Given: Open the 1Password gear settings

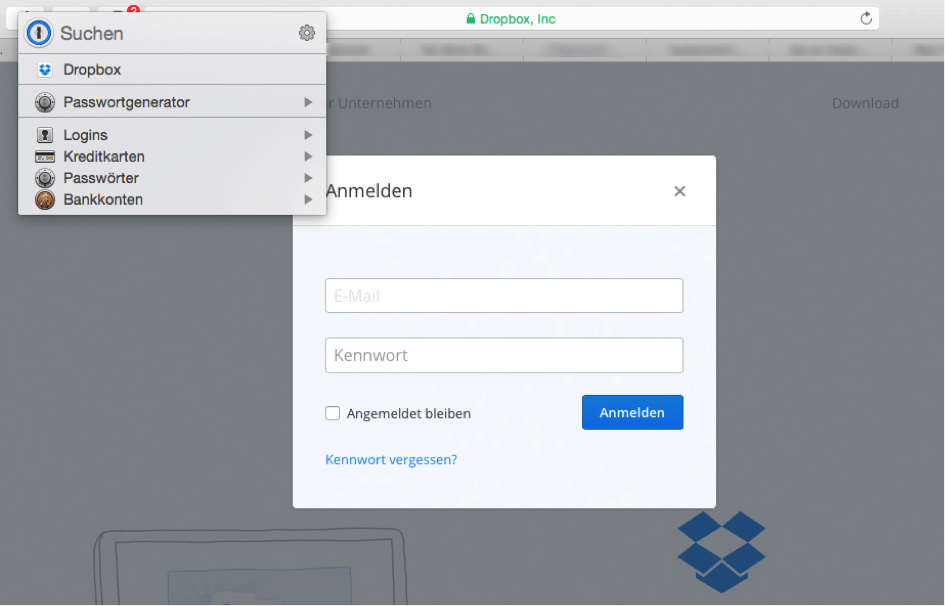Looking at the screenshot, I should click(x=307, y=33).
